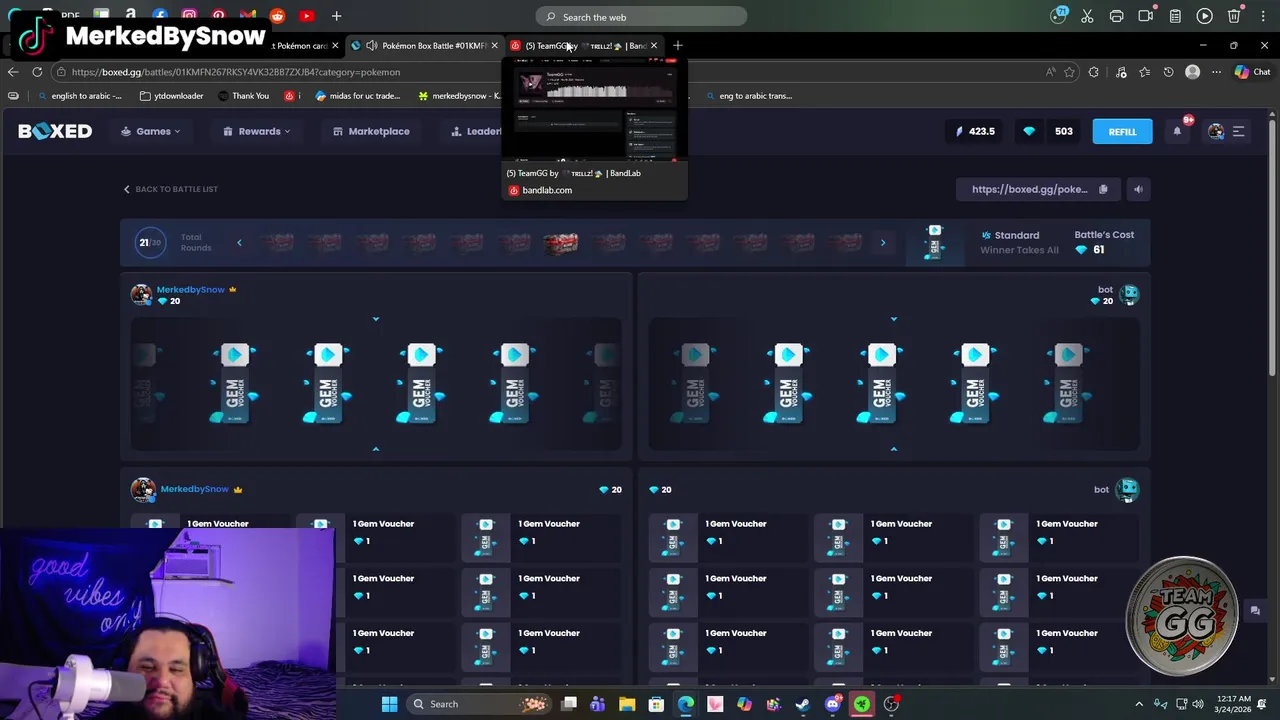Mute battle sound with speaker icon
Viewport: 1280px width, 720px height.
pos(1137,189)
